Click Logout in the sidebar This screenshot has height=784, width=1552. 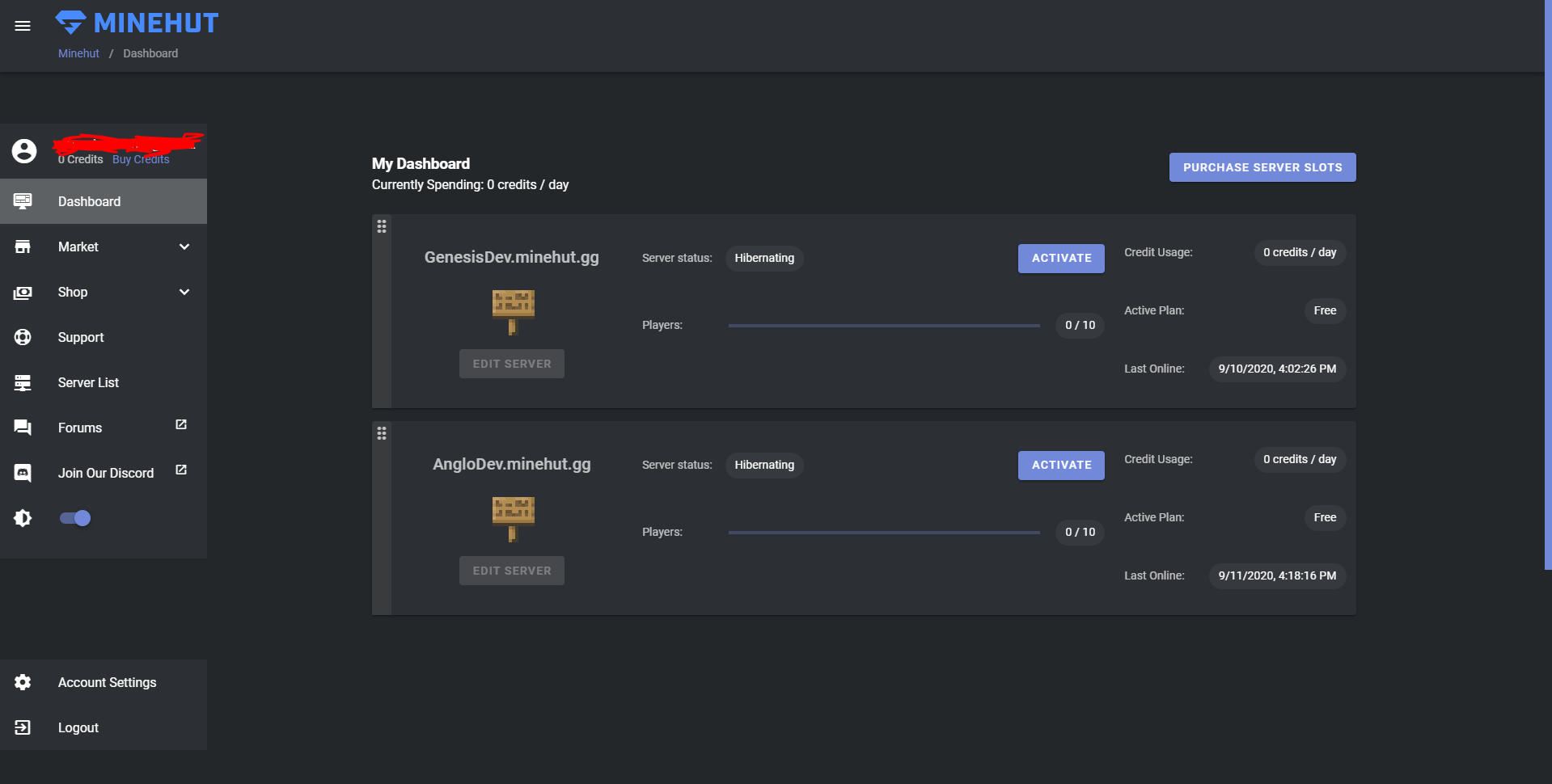[x=104, y=727]
